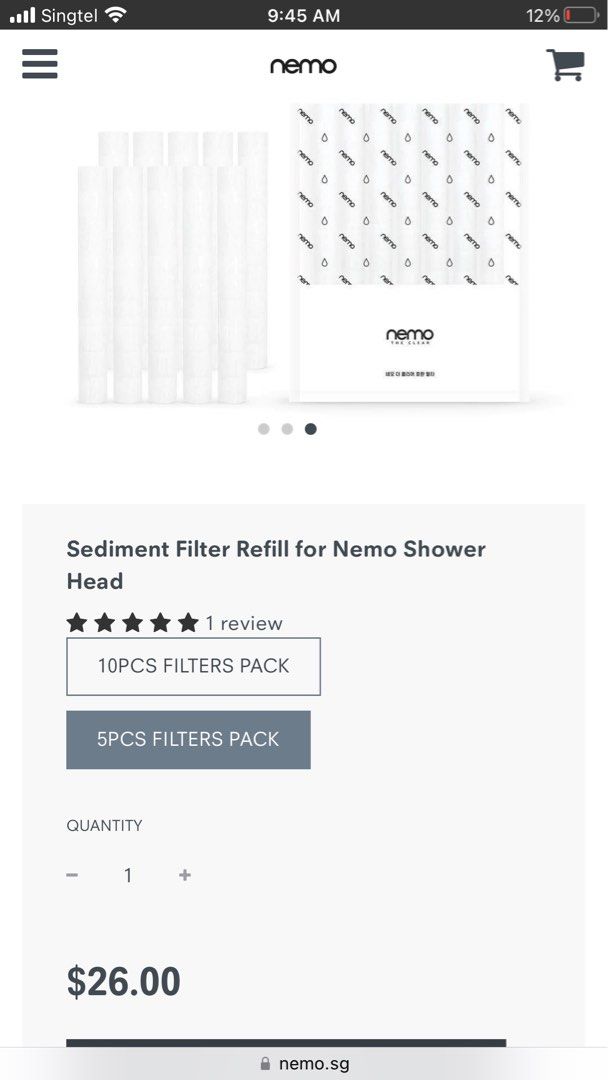Tap the first star of the rating
This screenshot has height=1080, width=608.
coord(77,622)
